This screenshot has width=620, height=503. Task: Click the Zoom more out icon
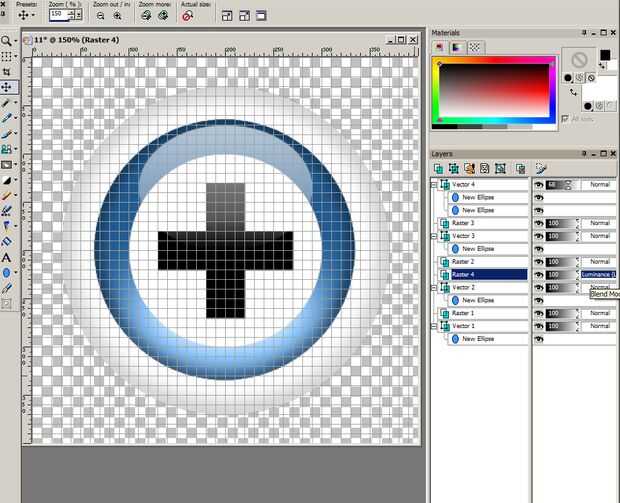pos(146,16)
